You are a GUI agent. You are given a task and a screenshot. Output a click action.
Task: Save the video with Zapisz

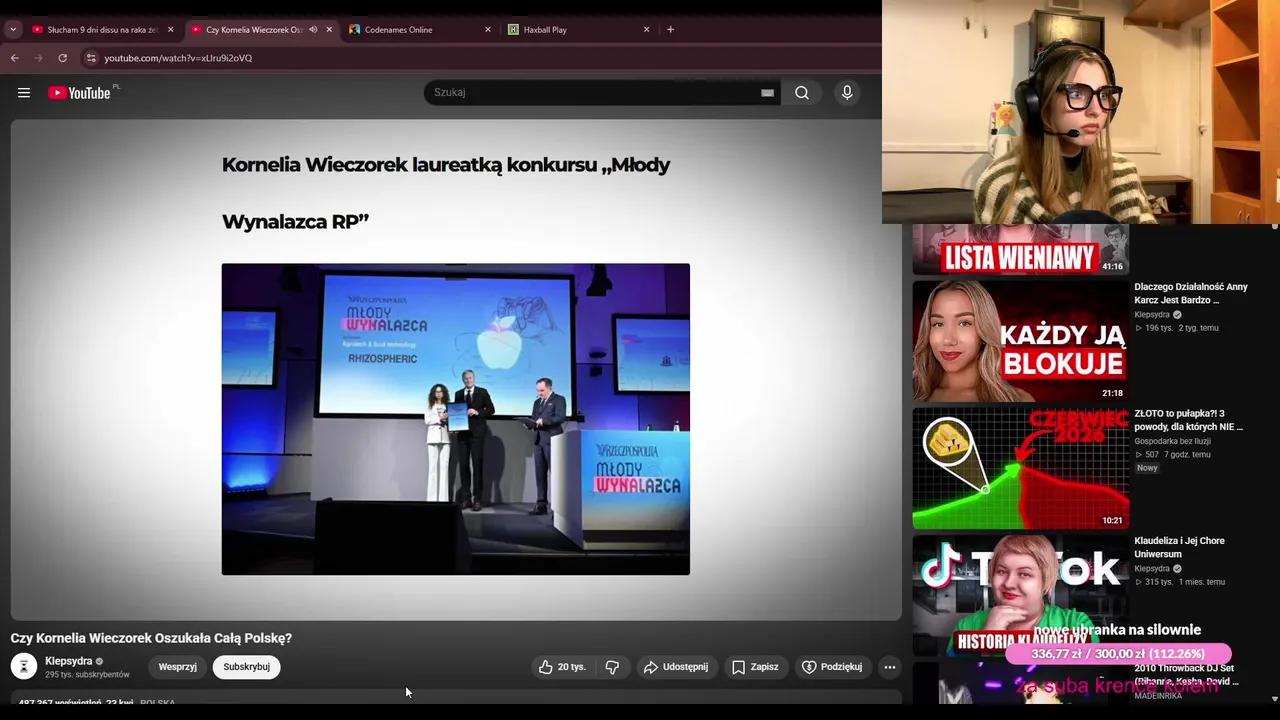point(755,667)
